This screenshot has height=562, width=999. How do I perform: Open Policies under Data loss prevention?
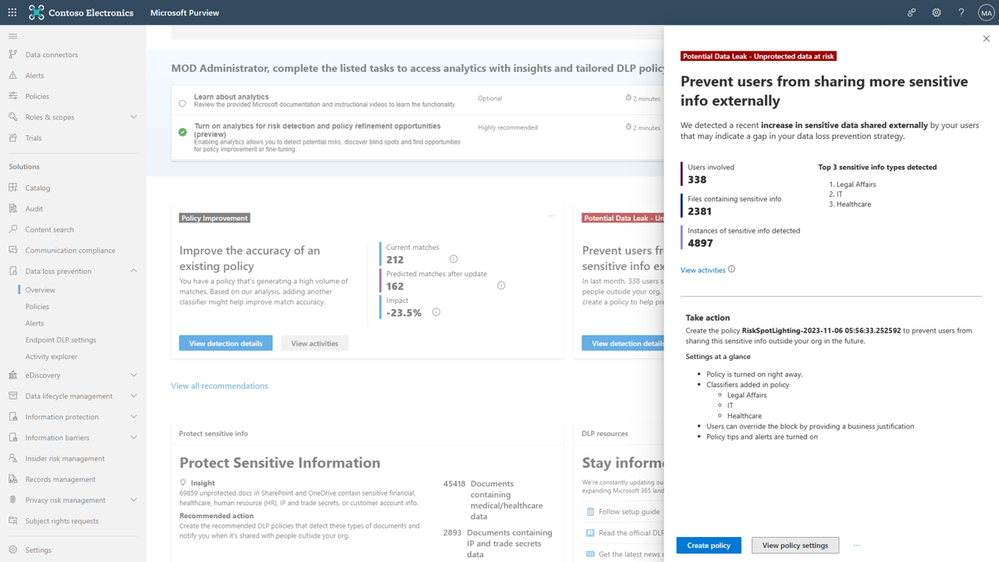pyautogui.click(x=37, y=306)
